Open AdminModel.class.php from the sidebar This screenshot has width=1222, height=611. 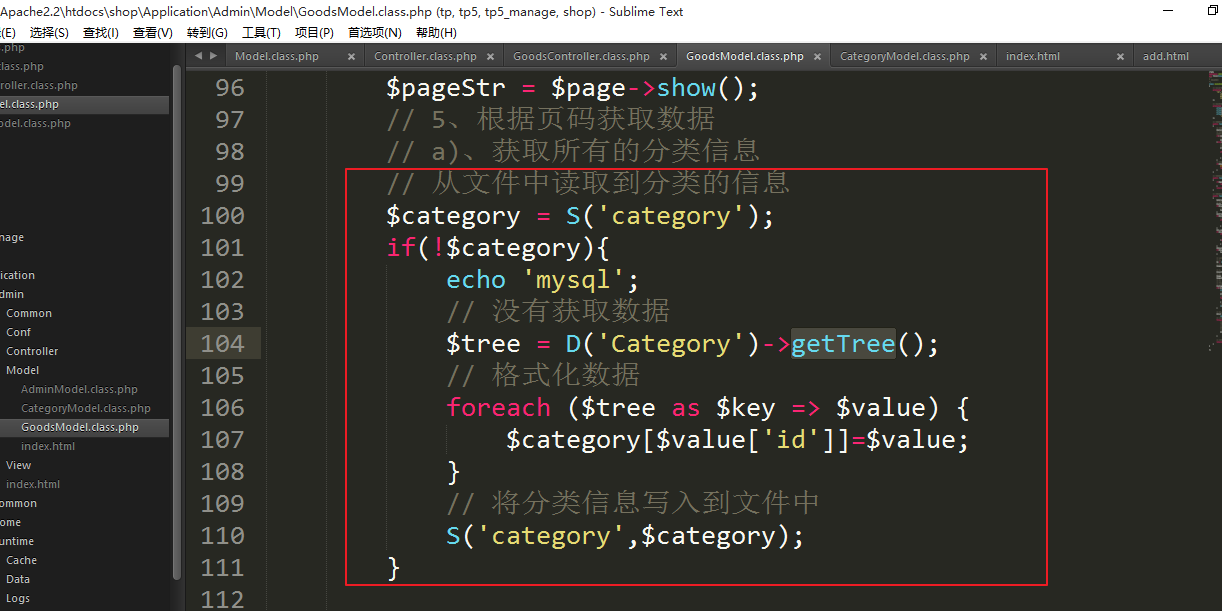(x=79, y=389)
